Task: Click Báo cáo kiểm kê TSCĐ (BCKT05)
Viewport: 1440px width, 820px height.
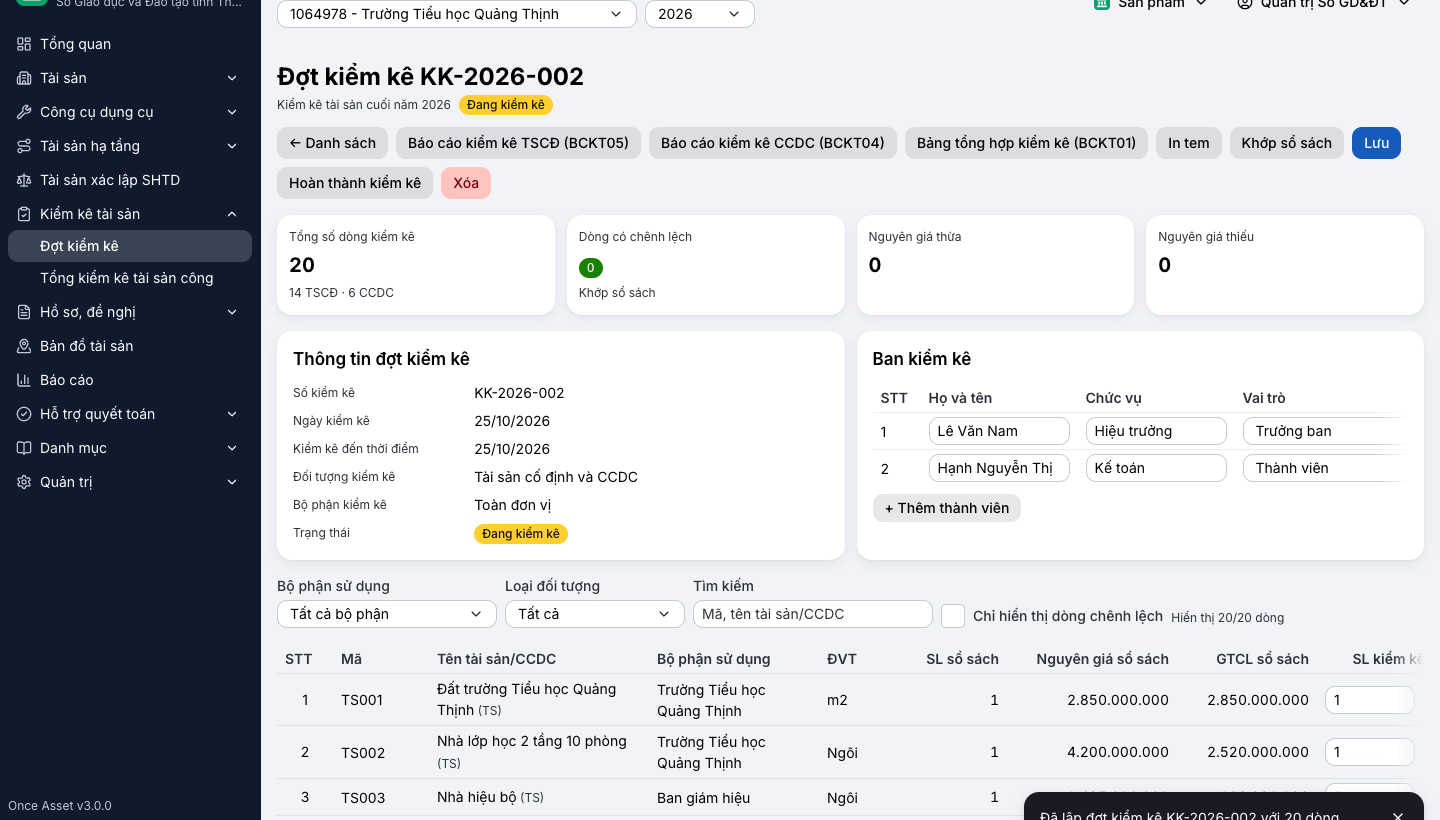Action: click(518, 143)
